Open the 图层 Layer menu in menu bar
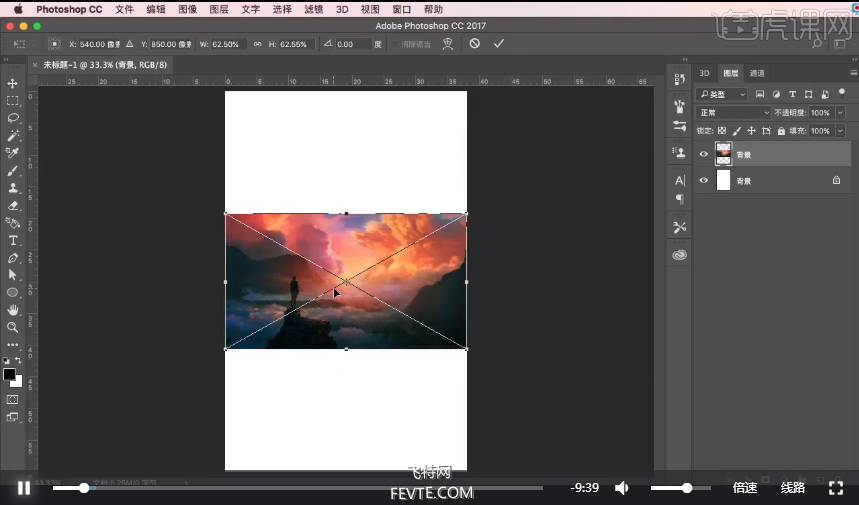The width and height of the screenshot is (859, 505). point(219,9)
